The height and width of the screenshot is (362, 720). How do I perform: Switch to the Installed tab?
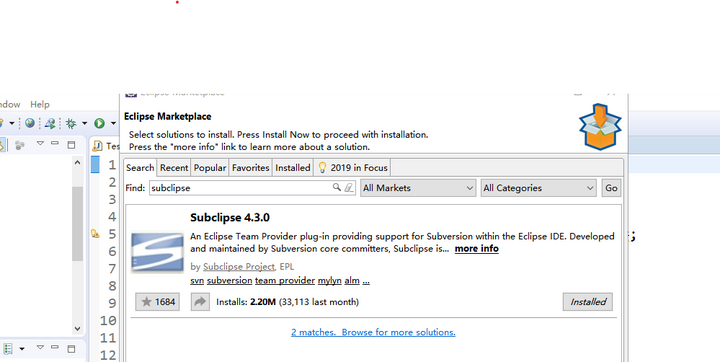coord(293,168)
